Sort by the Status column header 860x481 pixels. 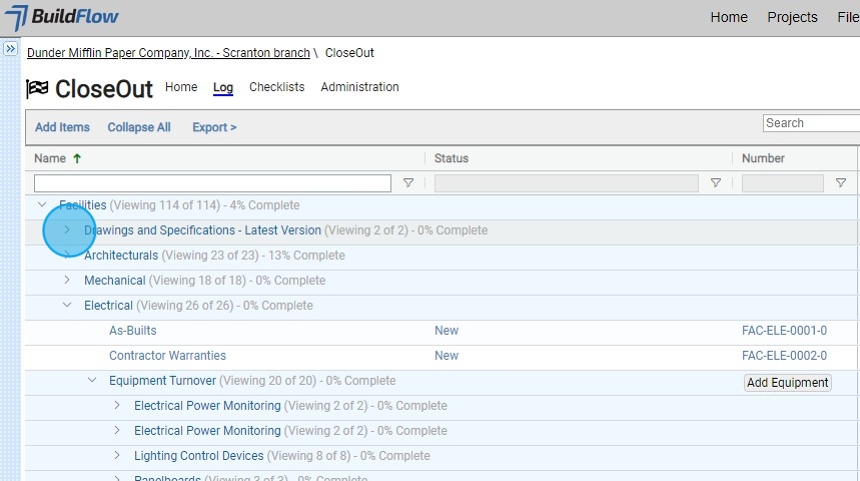[x=451, y=159]
